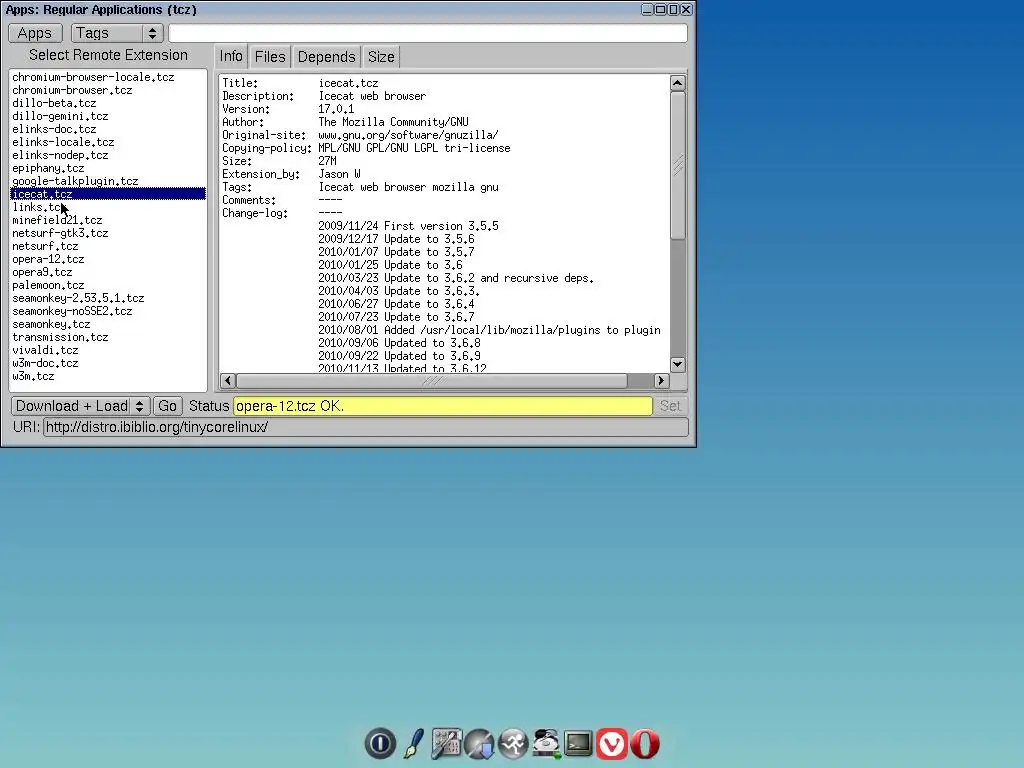
Task: Open the Download + Load dropdown
Action: point(80,406)
